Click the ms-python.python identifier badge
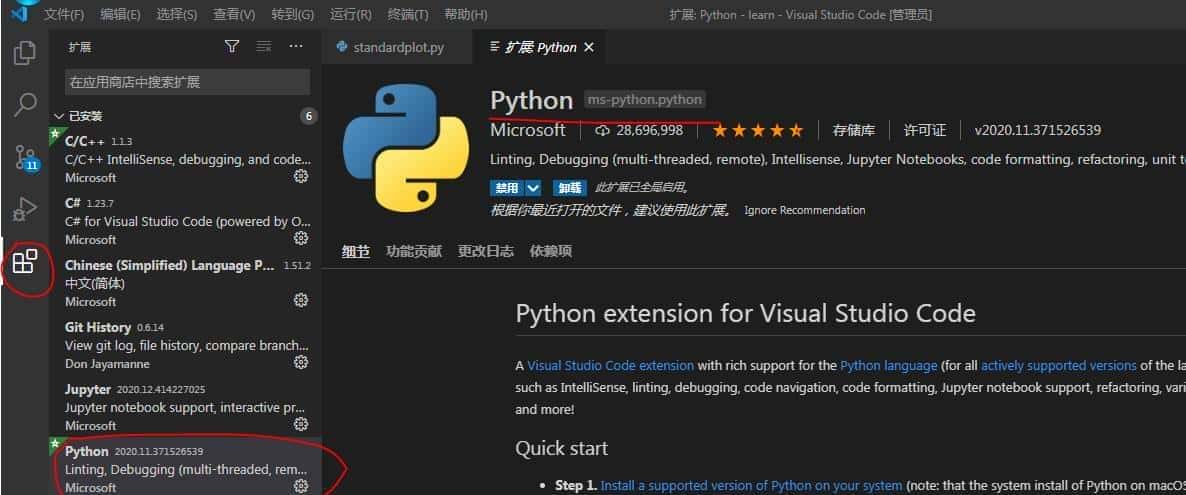Viewport: 1186px width, 495px height. point(645,100)
